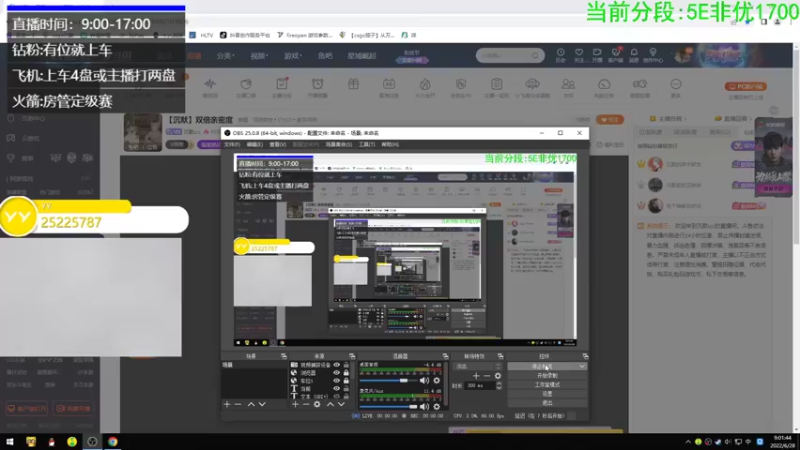Click the search magnifier in website header
Viewport: 800px width, 450px height.
click(x=535, y=55)
